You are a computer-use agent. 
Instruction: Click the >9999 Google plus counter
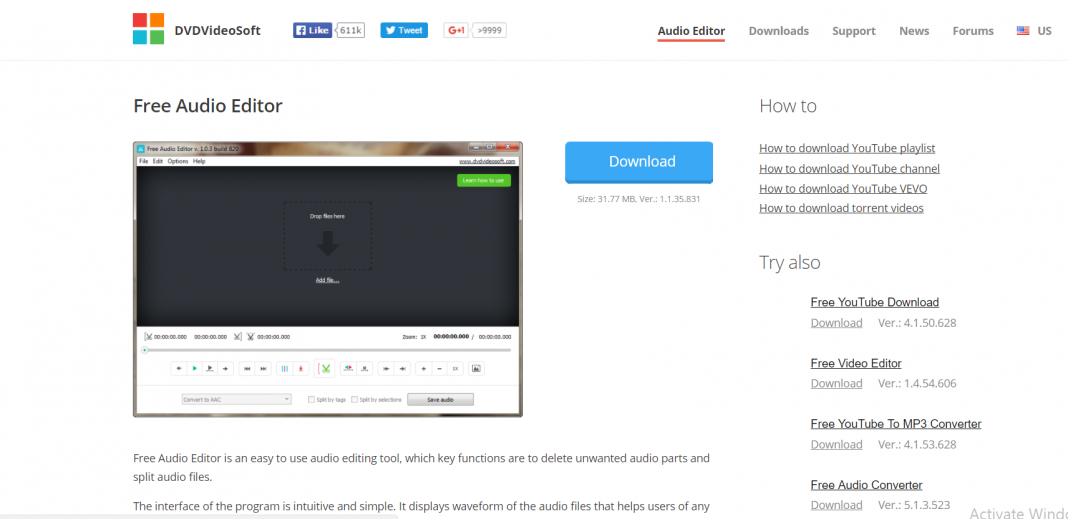point(490,30)
